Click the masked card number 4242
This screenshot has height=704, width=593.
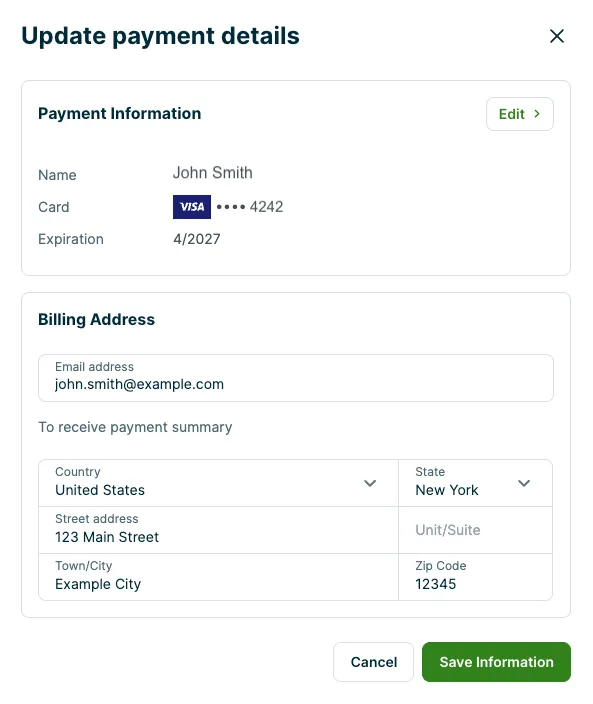(250, 207)
